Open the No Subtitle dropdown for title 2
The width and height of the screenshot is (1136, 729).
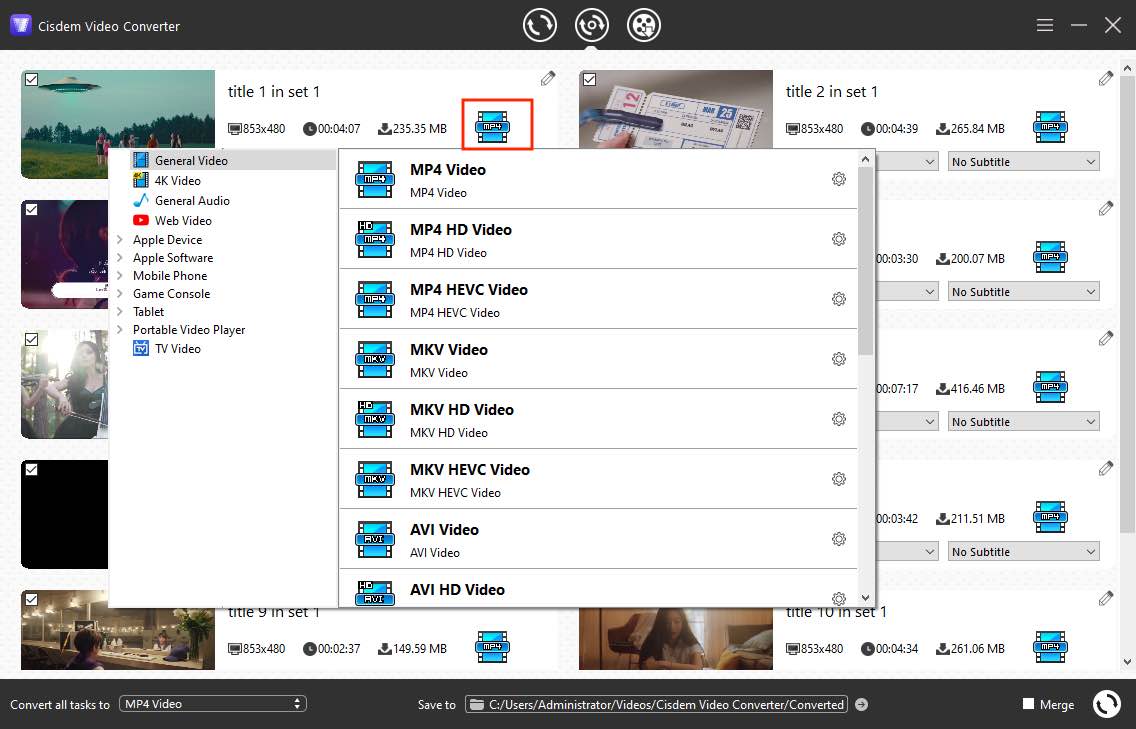1023,162
